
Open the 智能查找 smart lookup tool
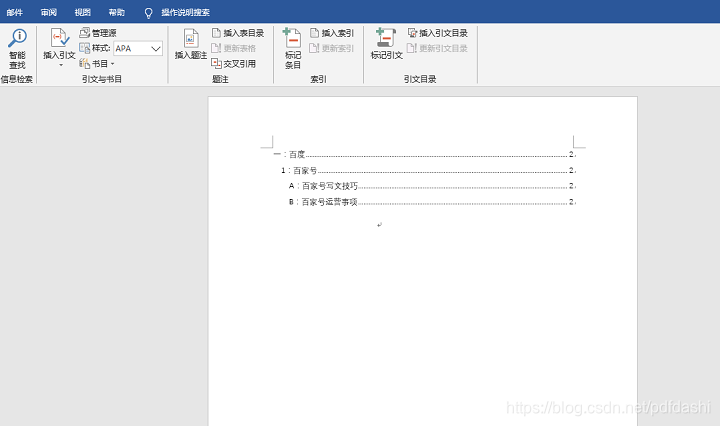pyautogui.click(x=17, y=49)
